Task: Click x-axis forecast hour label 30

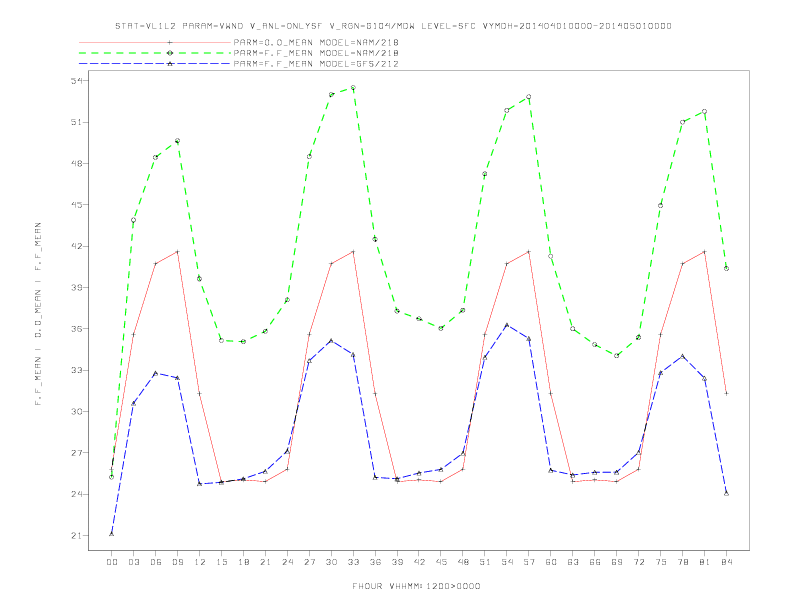Action: tap(331, 562)
